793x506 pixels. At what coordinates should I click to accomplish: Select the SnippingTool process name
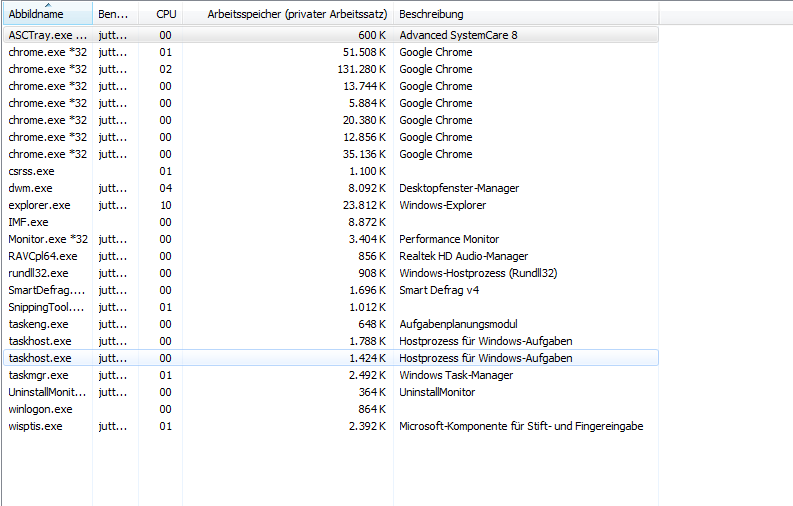[46, 307]
